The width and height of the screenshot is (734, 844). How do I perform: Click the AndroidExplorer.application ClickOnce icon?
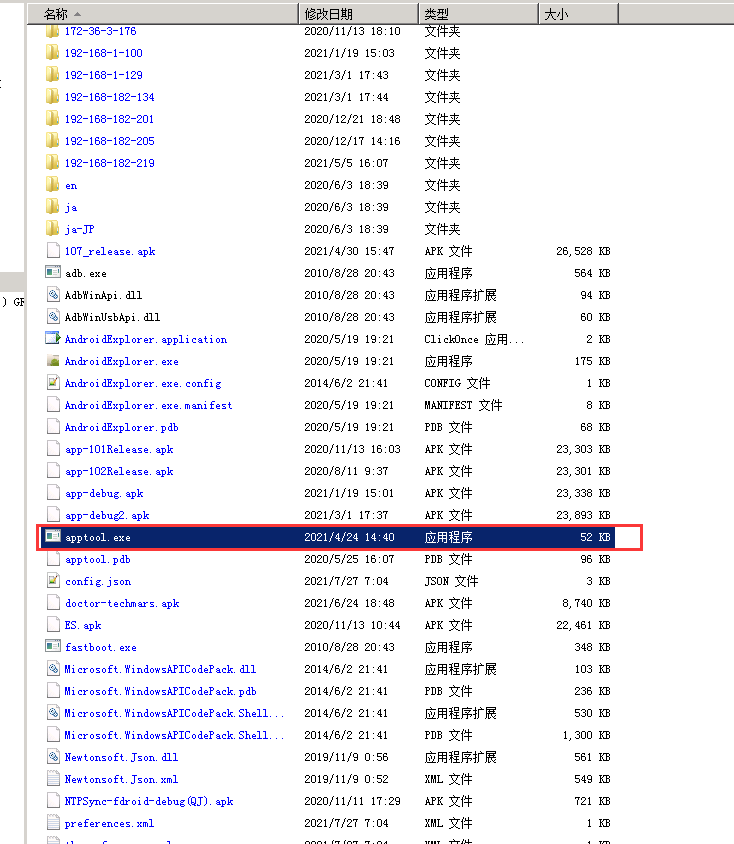pos(53,339)
